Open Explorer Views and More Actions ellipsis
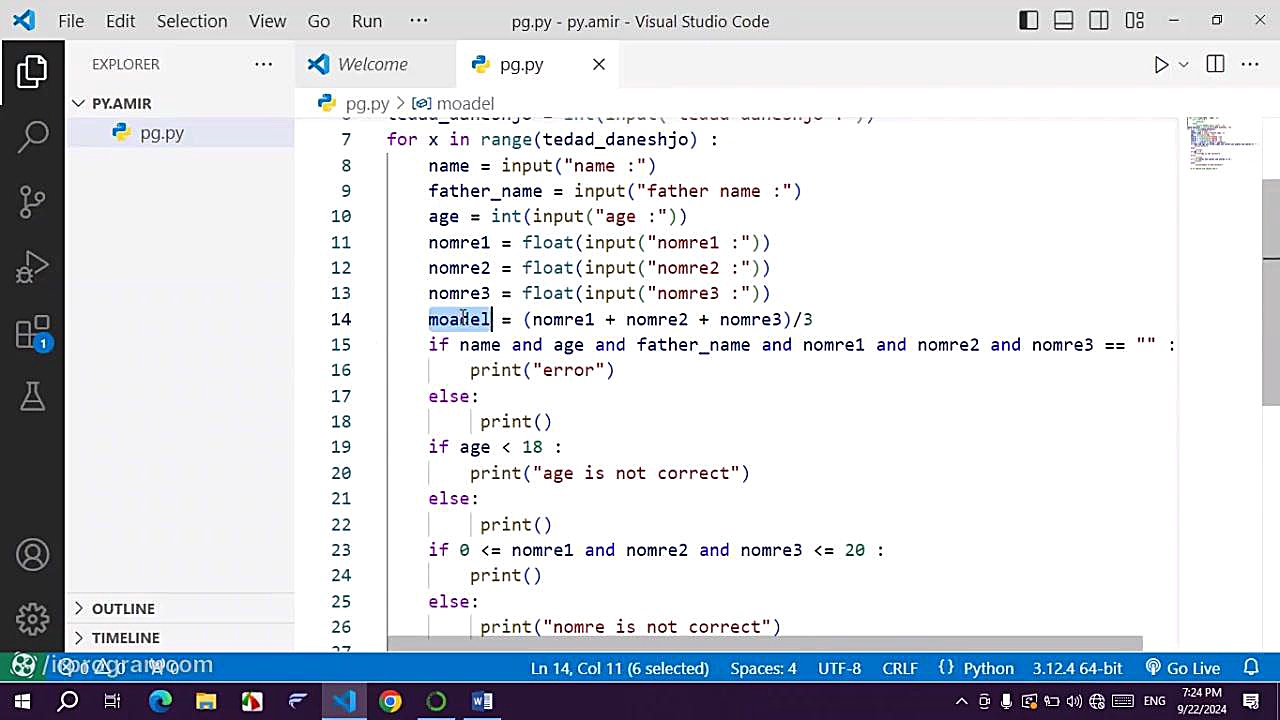1280x720 pixels. tap(263, 64)
